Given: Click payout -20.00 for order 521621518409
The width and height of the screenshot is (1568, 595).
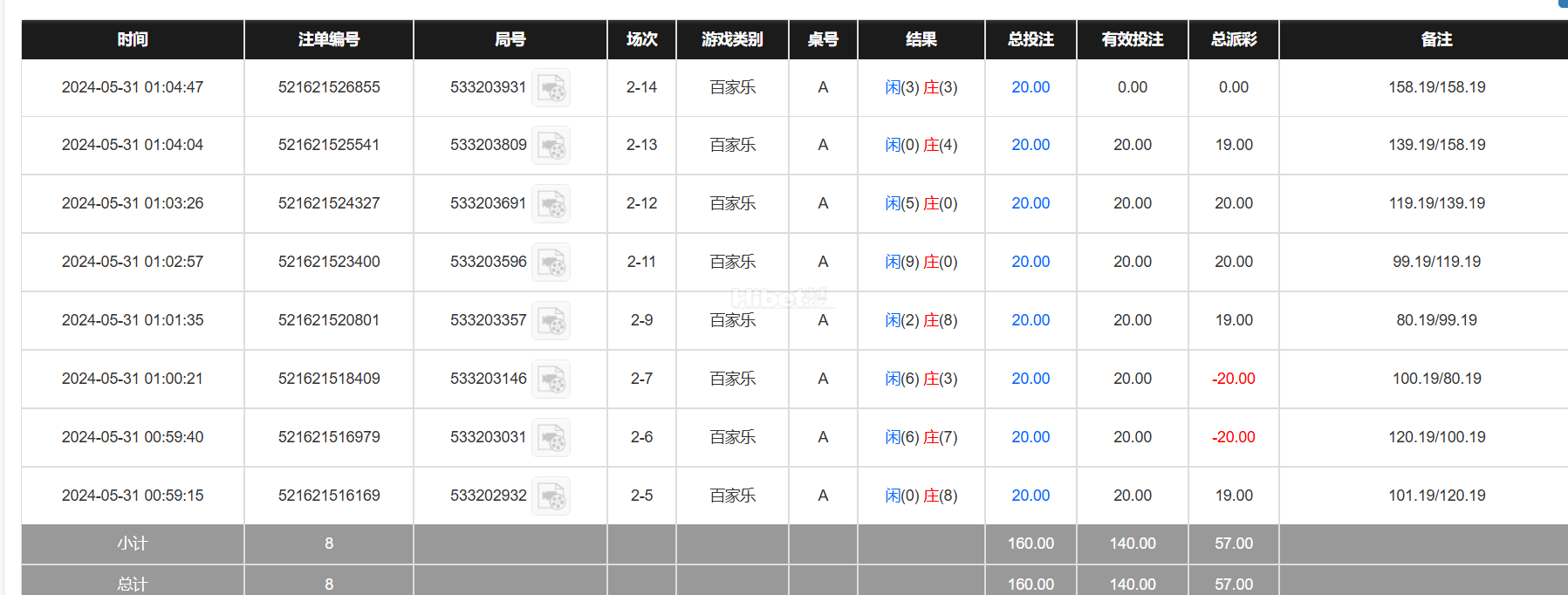Looking at the screenshot, I should click(1234, 379).
